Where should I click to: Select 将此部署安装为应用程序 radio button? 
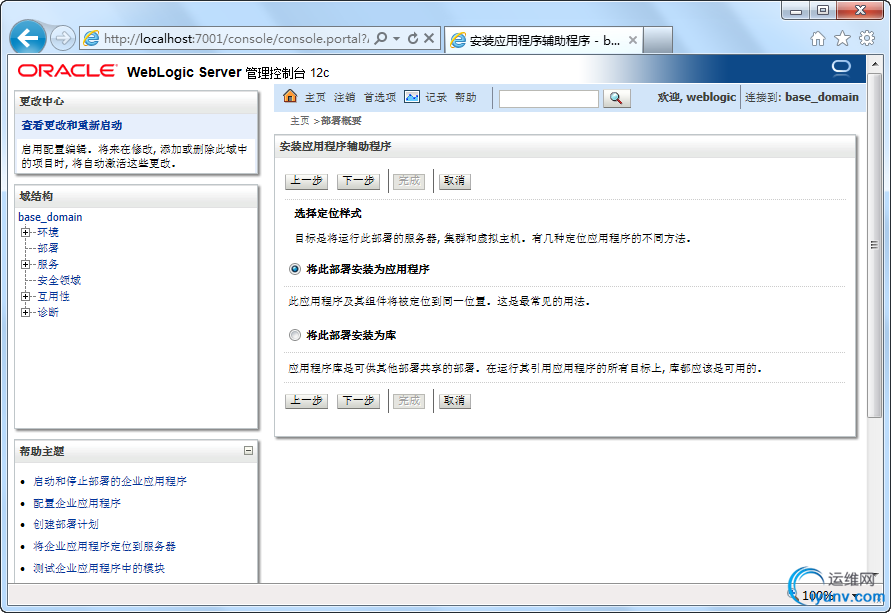(294, 269)
